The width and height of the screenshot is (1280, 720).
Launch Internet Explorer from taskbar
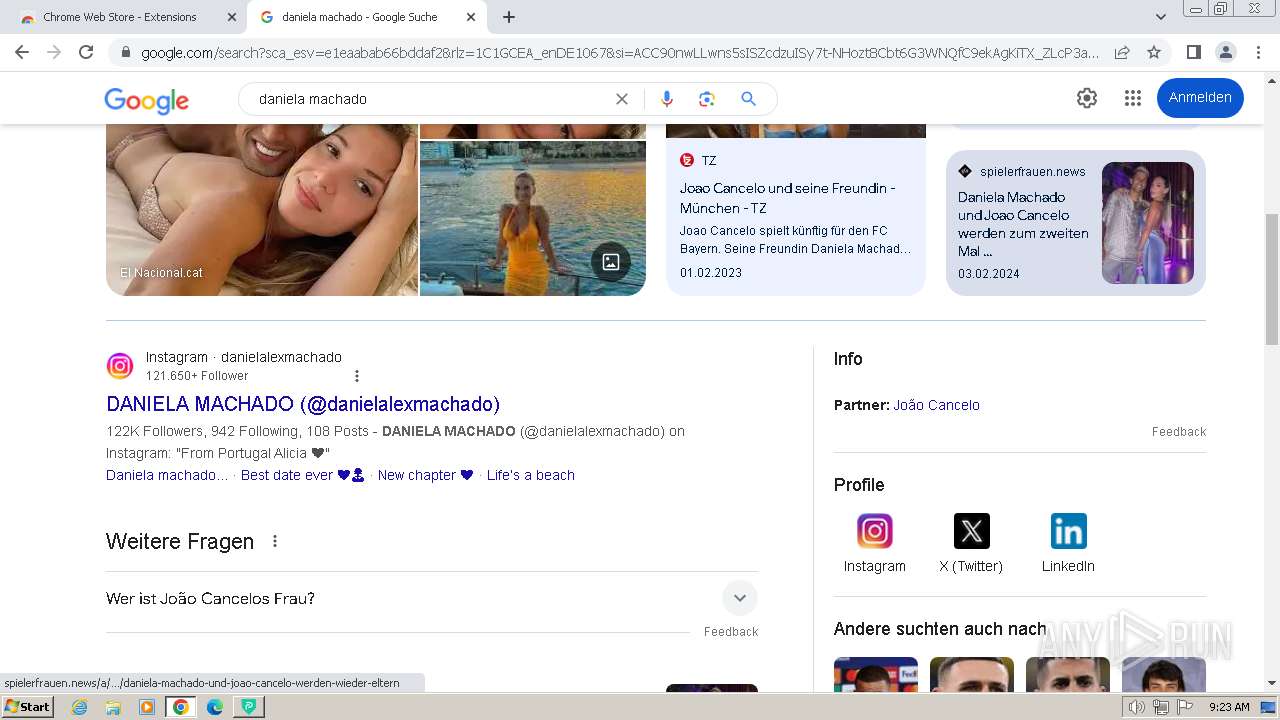pos(80,707)
